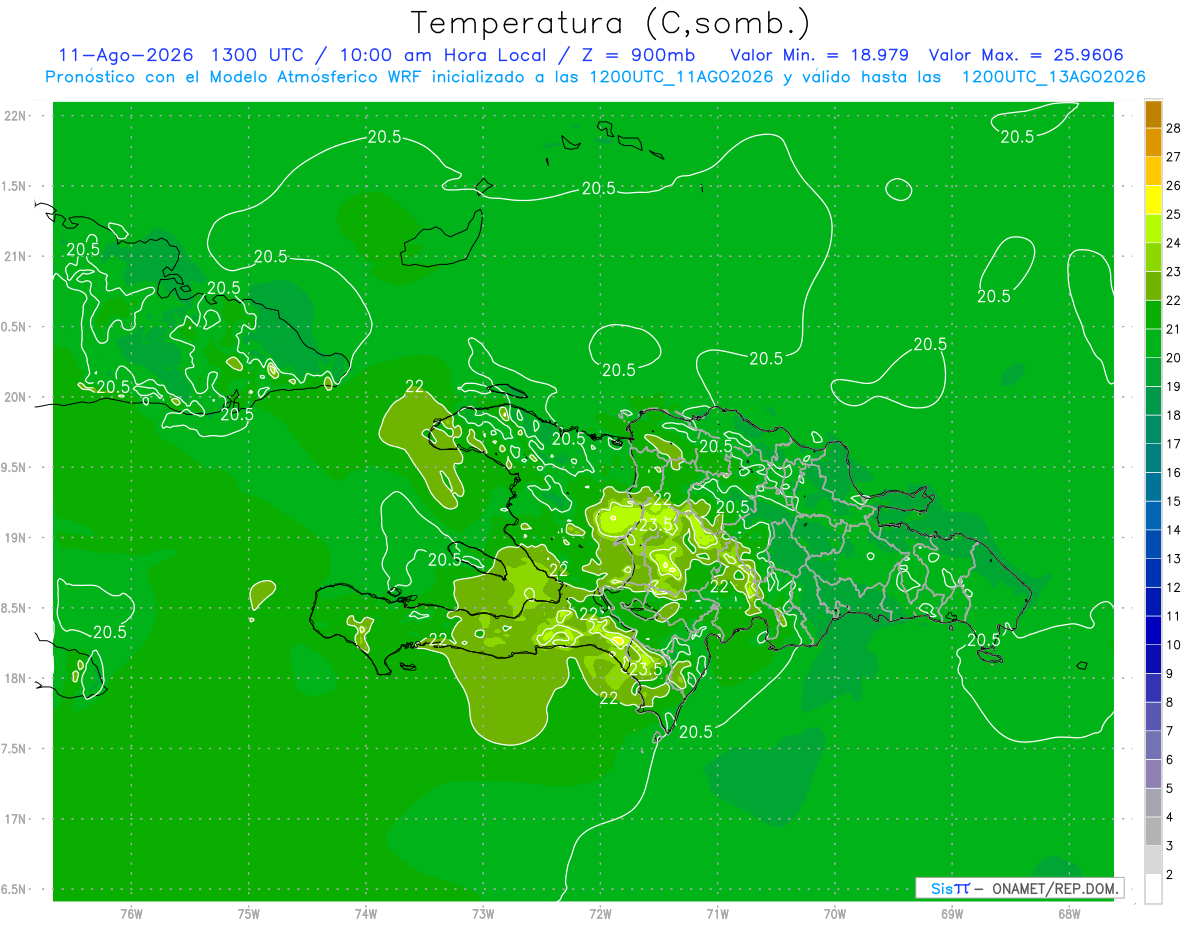Click the '76W' longitude axis label
Viewport: 1200px width, 927px height.
(131, 914)
